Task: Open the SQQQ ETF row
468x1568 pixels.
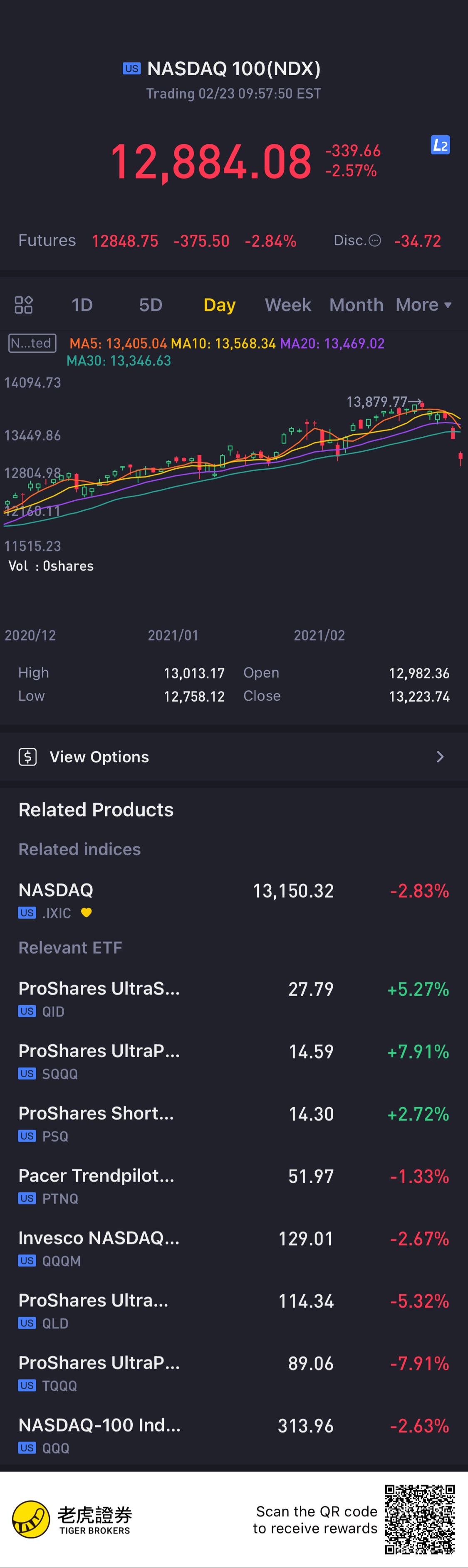Action: (234, 1060)
